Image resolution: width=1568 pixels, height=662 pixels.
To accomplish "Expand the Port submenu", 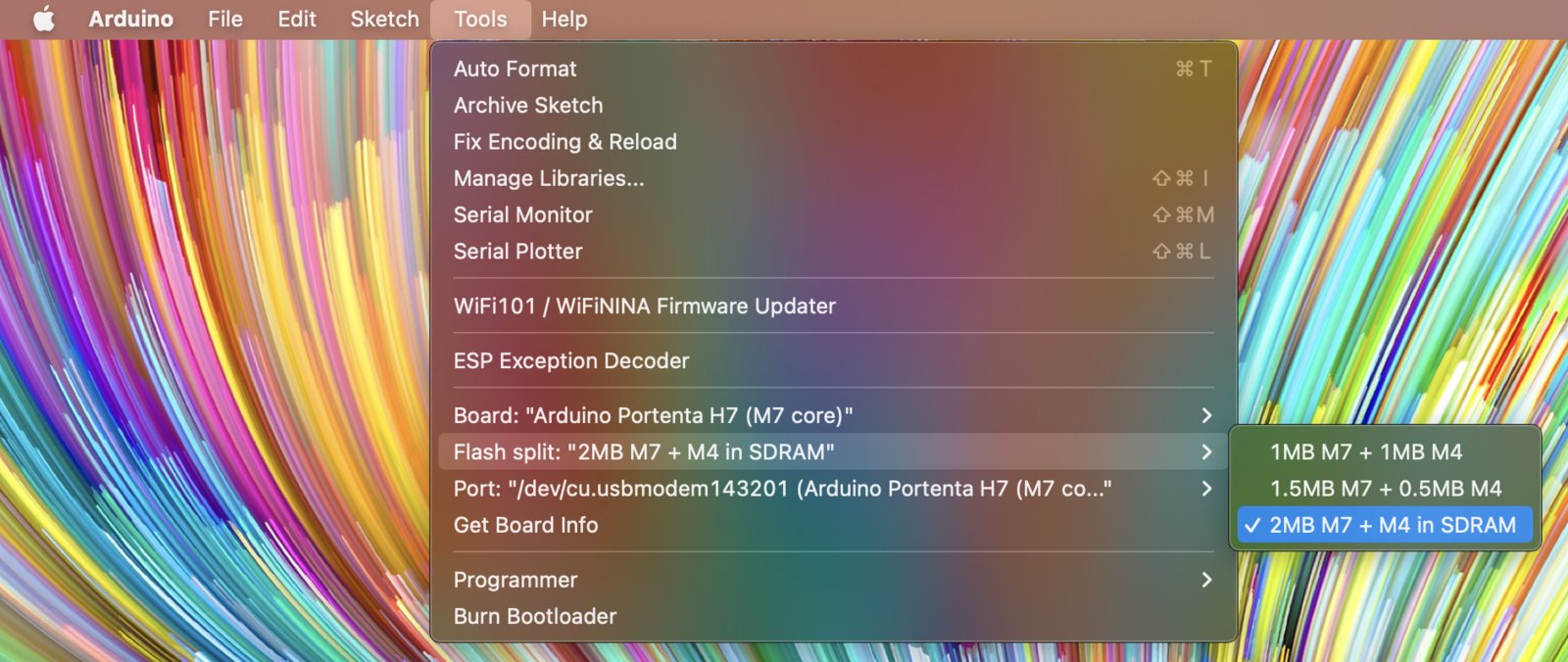I will point(833,489).
